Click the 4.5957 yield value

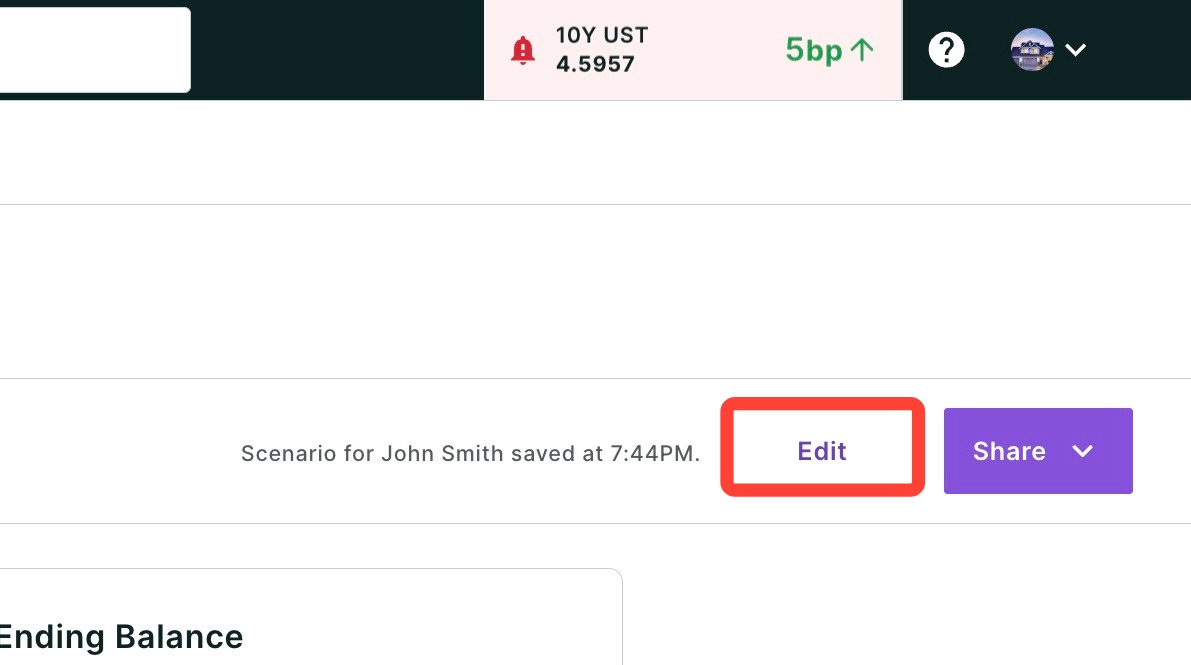tap(595, 64)
